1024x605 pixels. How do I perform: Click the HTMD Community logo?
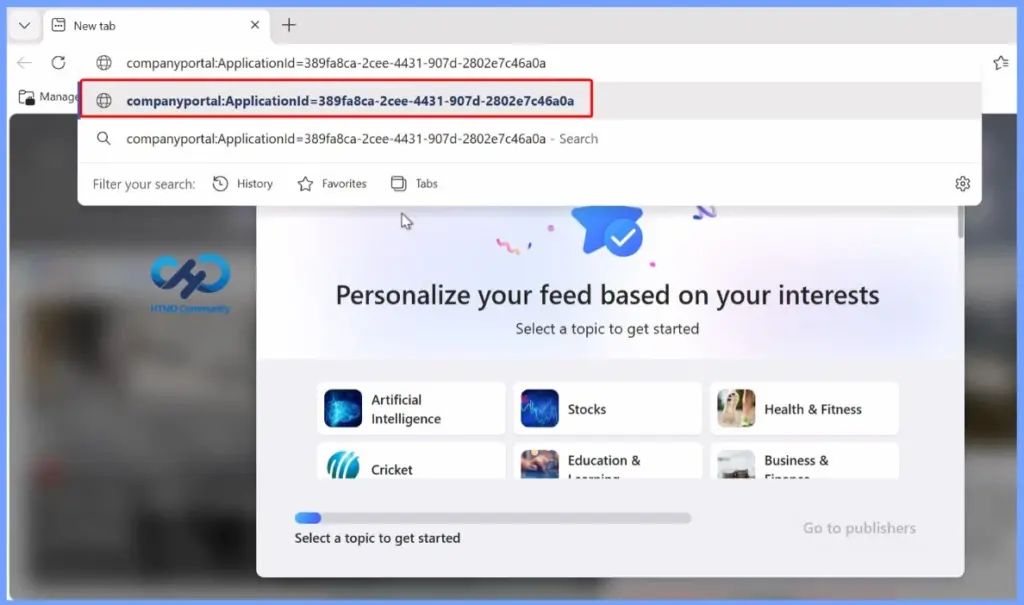point(190,283)
